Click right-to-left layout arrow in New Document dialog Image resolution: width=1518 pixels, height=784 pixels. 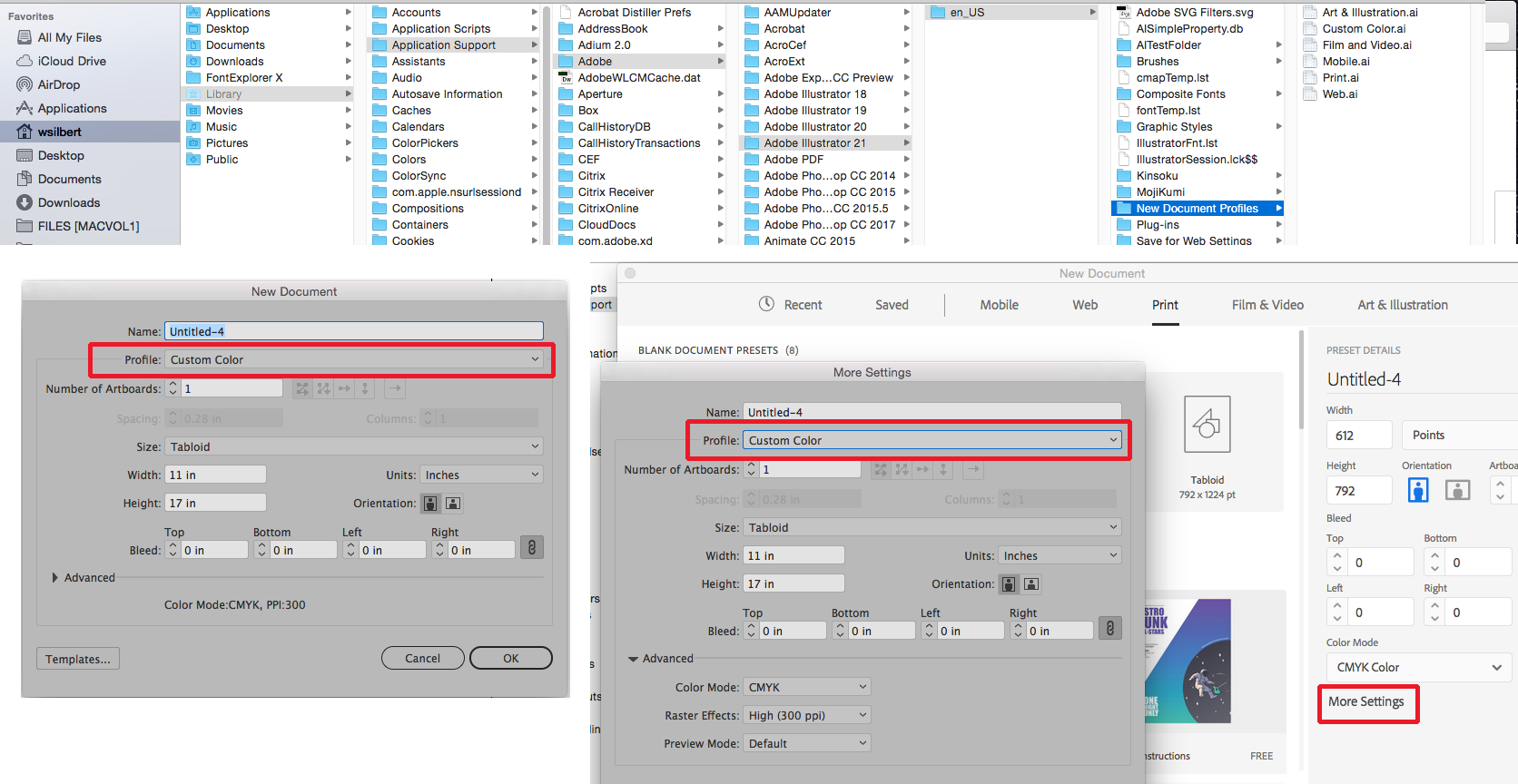pyautogui.click(x=395, y=388)
